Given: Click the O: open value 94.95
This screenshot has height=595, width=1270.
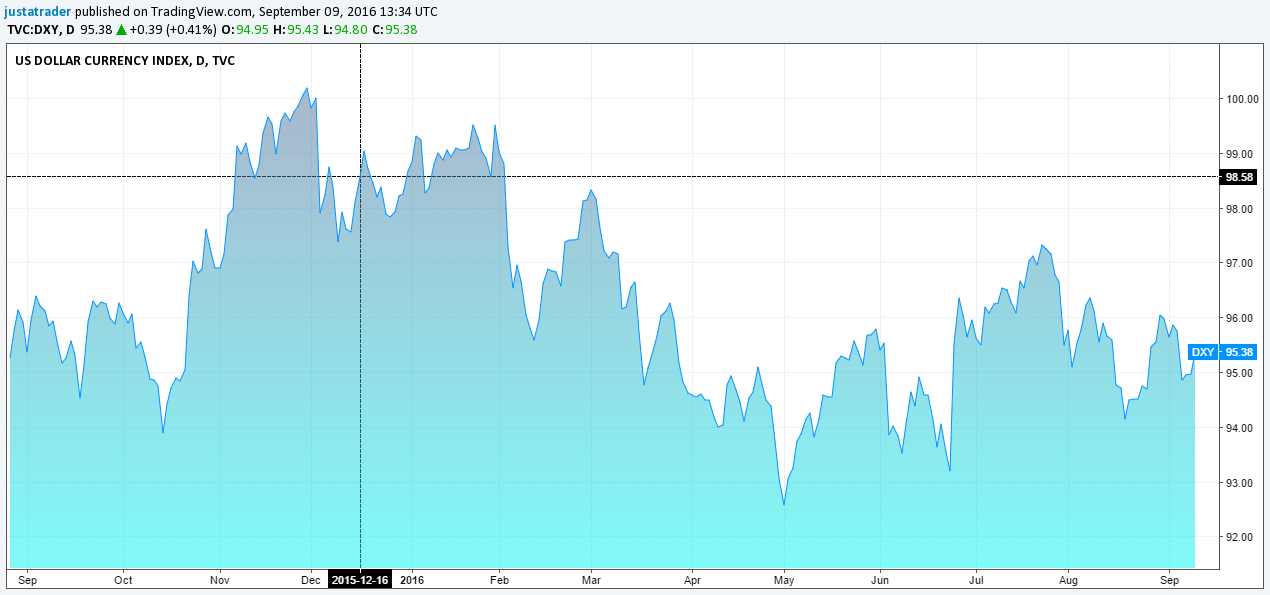Looking at the screenshot, I should click(247, 29).
